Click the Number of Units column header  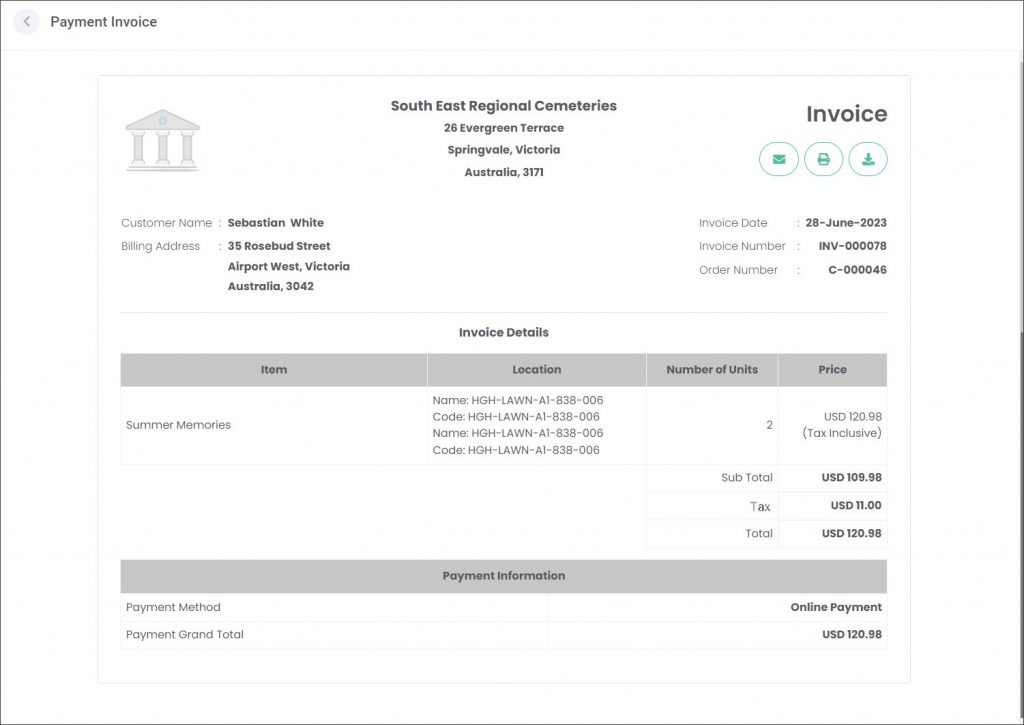pos(712,370)
